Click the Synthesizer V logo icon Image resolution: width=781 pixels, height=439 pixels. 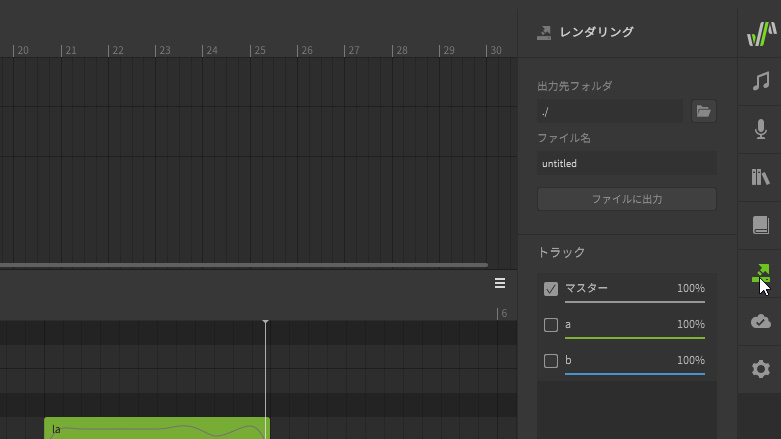coord(760,33)
